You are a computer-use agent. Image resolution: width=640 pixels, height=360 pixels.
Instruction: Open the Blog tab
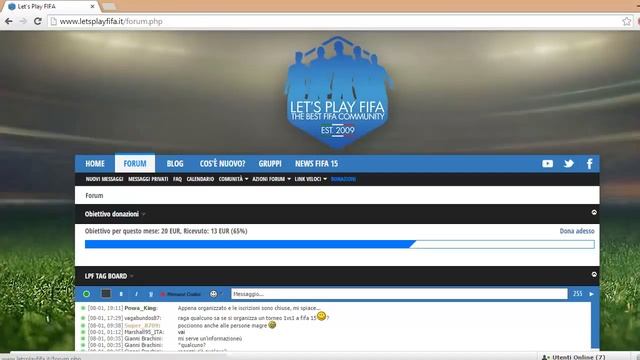coord(175,164)
